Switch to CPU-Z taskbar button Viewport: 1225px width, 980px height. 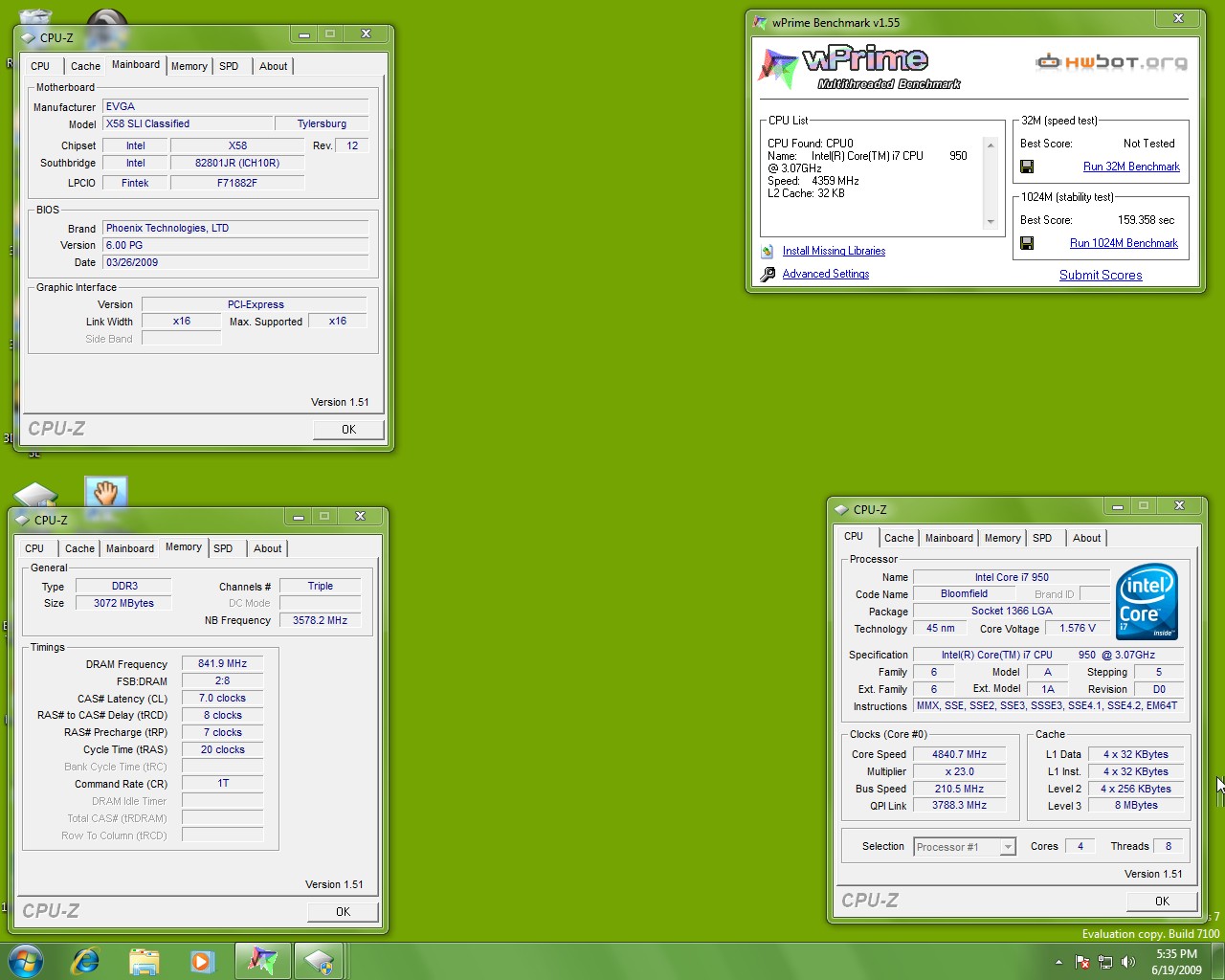pyautogui.click(x=320, y=961)
